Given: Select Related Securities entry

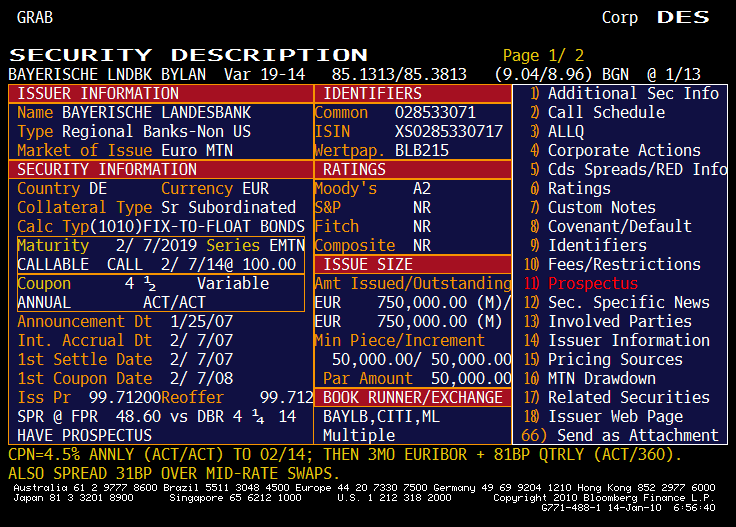Looking at the screenshot, I should point(628,397).
